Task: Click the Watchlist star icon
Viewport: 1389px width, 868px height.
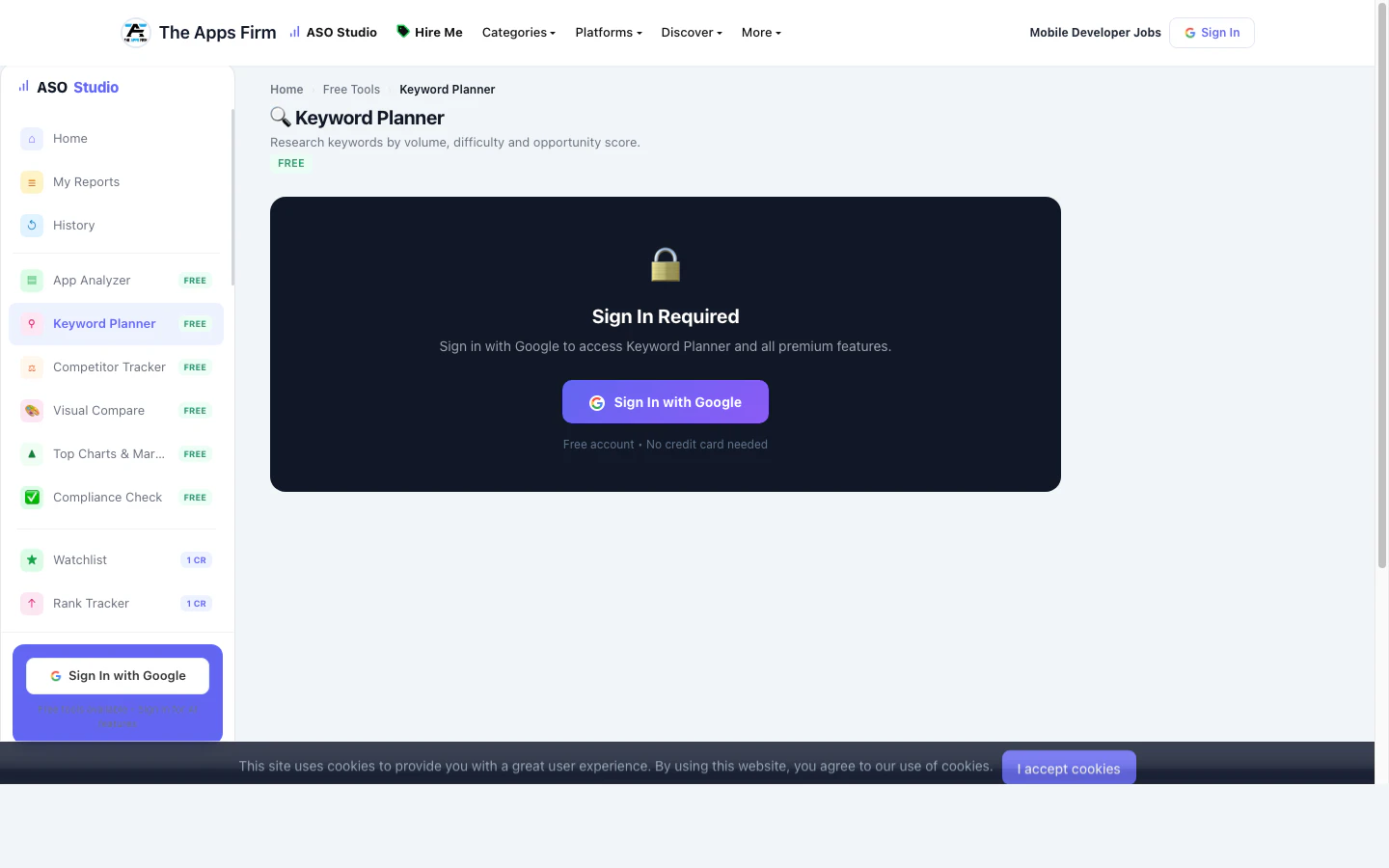Action: [x=32, y=560]
